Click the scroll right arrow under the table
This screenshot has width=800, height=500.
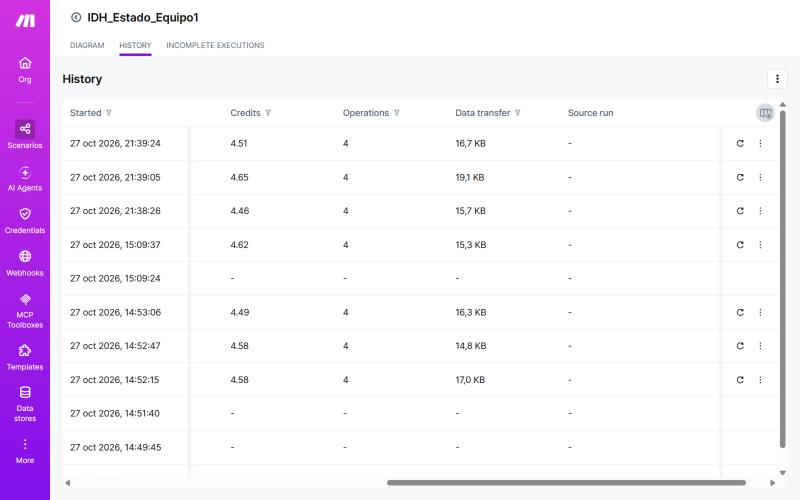[772, 483]
